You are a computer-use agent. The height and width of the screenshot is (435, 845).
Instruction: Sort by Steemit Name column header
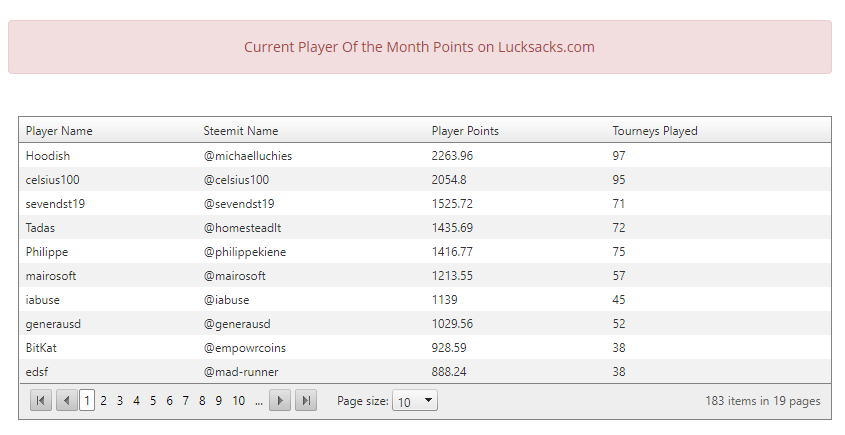[241, 131]
